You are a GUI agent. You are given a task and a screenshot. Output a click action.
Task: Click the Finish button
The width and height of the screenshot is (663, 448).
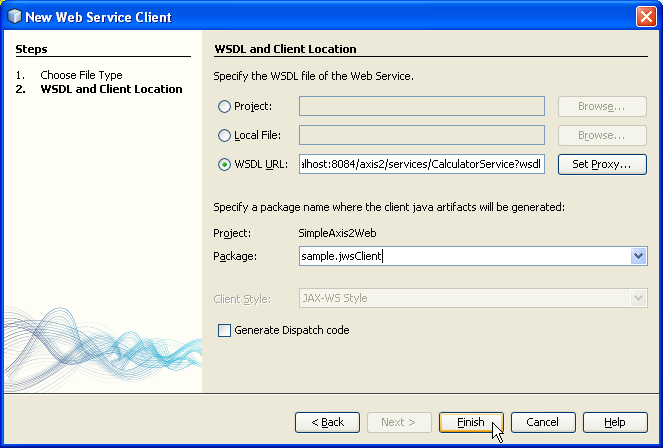471,422
